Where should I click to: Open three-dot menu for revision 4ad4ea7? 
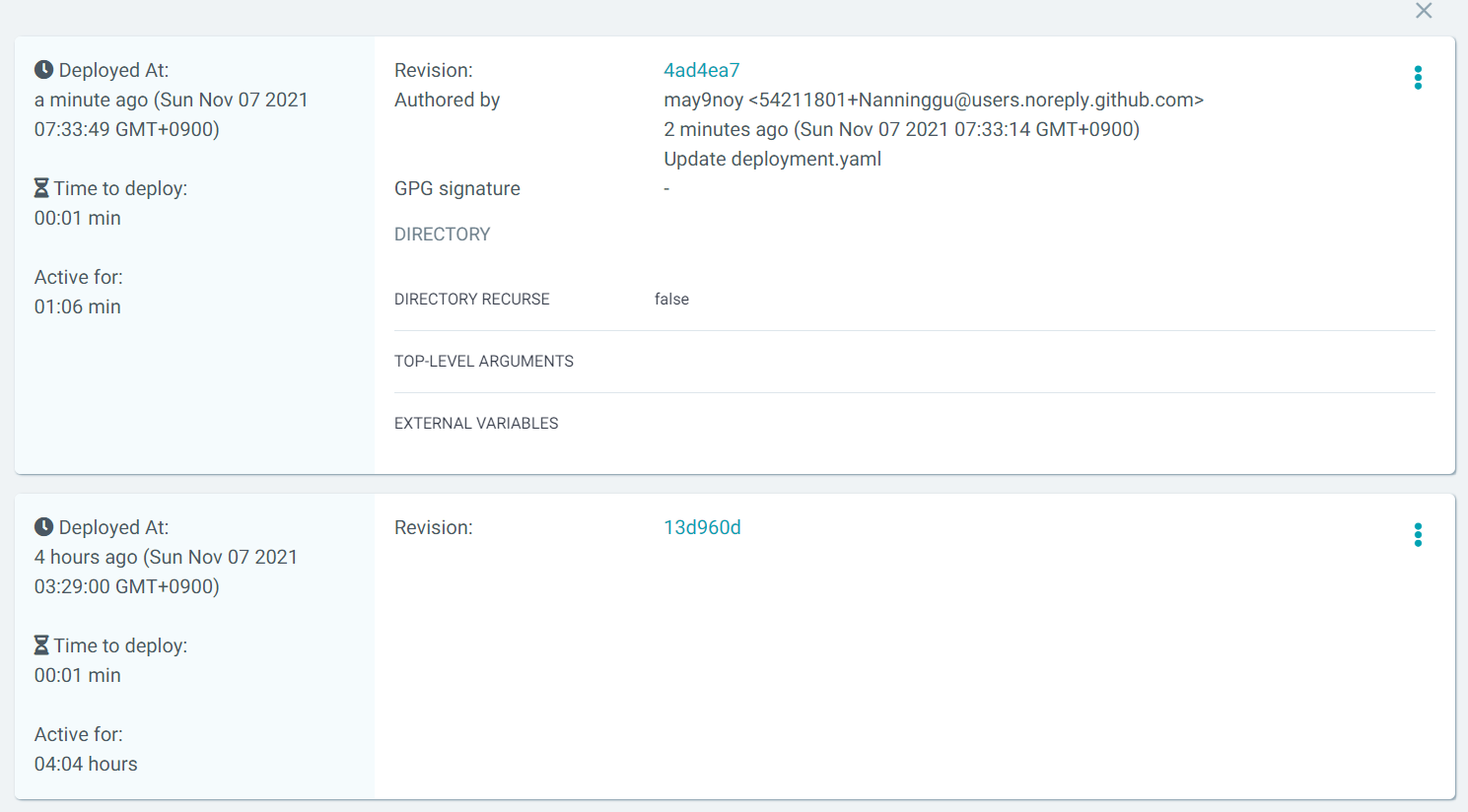point(1418,78)
